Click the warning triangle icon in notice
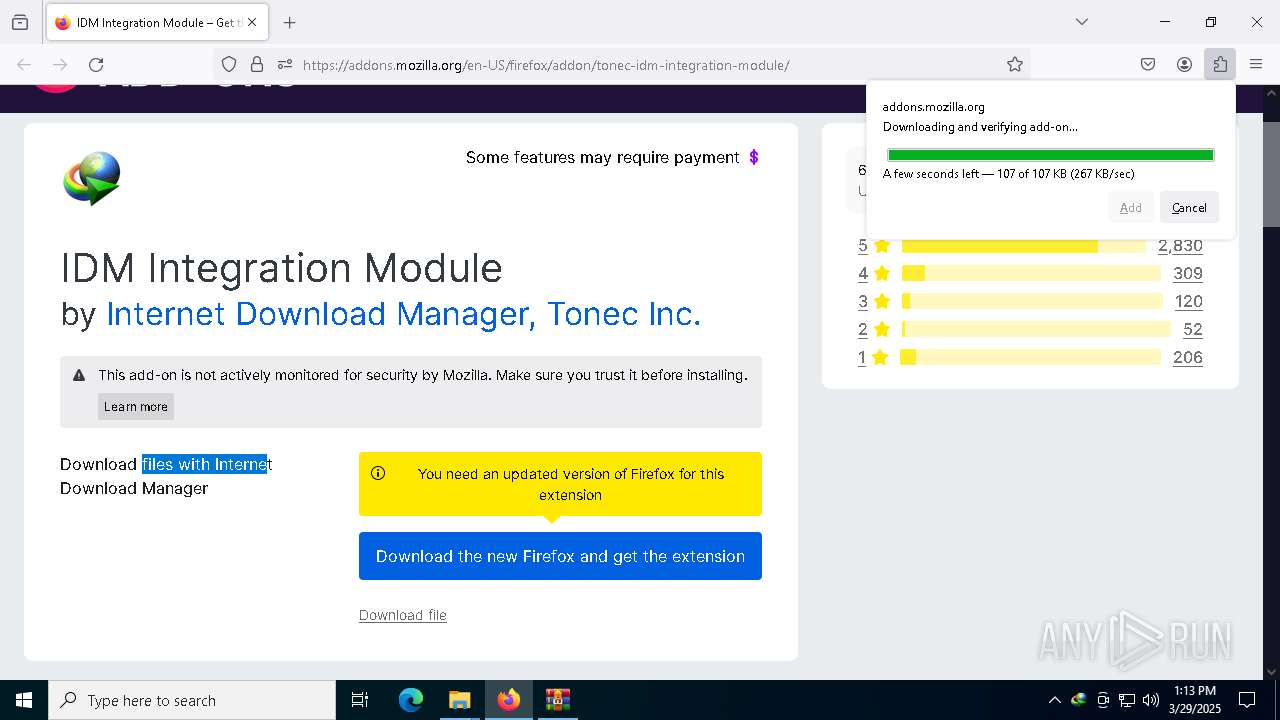This screenshot has width=1280, height=720. 79,376
